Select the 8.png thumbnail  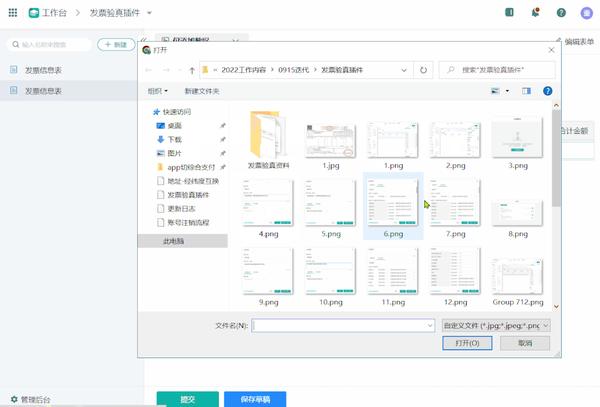(x=518, y=216)
